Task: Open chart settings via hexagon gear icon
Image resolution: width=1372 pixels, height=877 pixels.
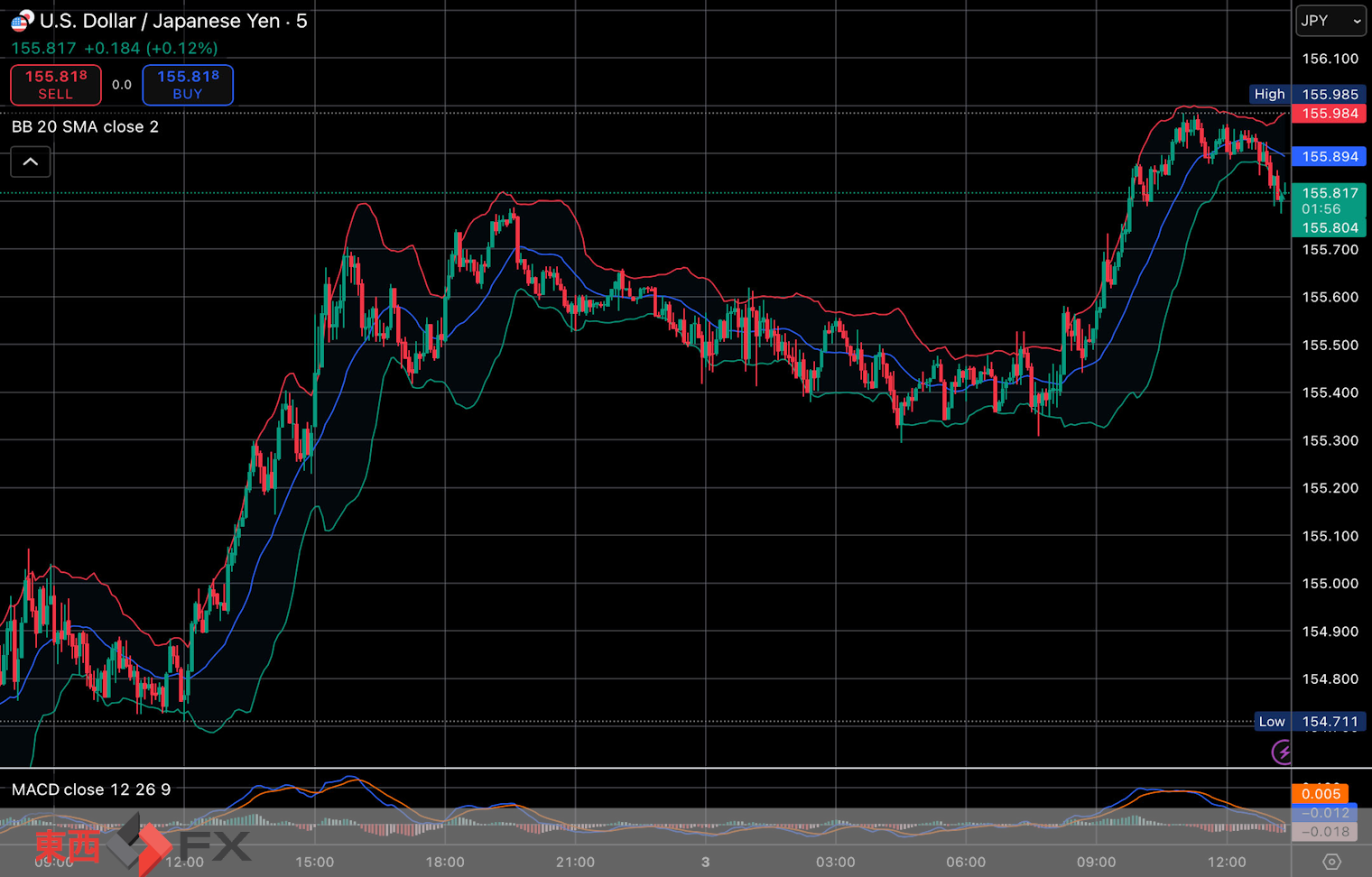Action: point(1331,862)
